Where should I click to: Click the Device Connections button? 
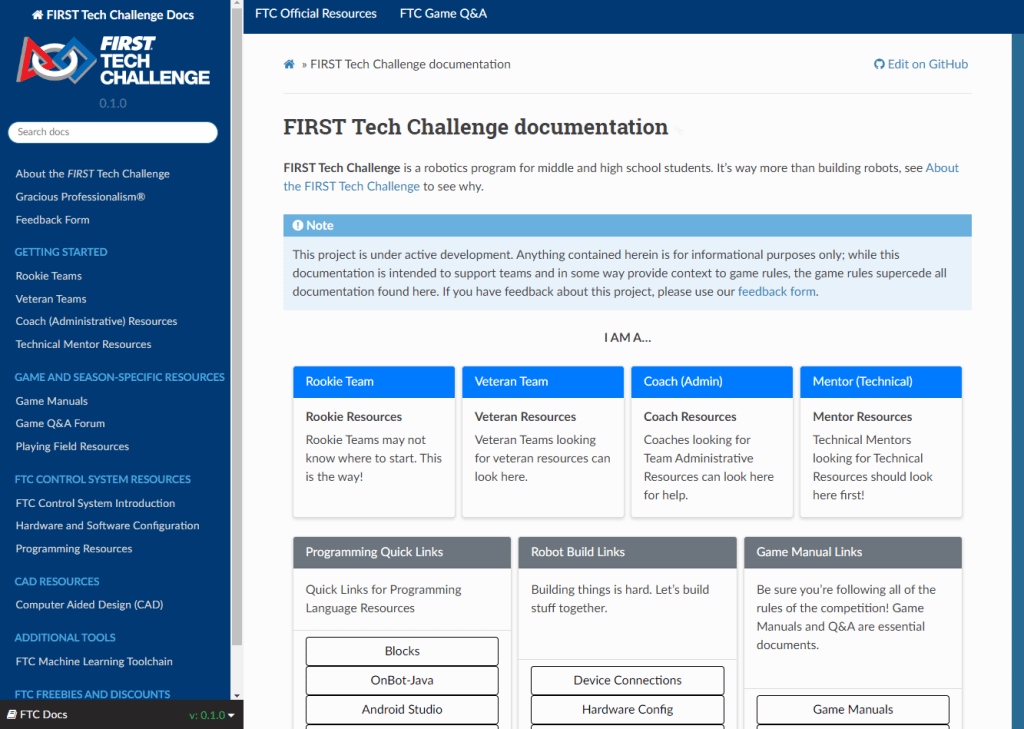[x=627, y=680]
